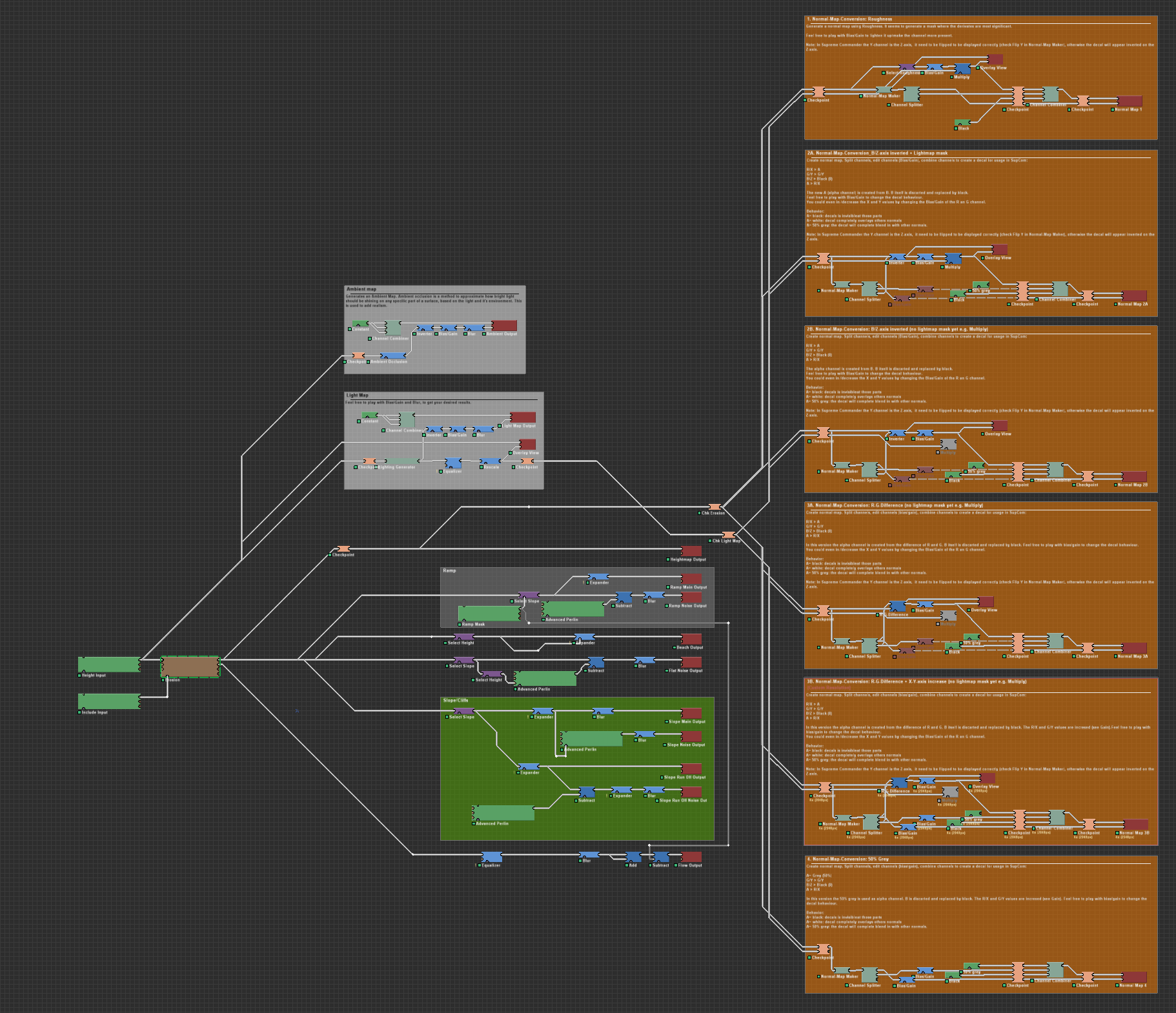Click the '3A. Normal-Map-Conversion' group title
This screenshot has height=1013, width=1176.
point(894,505)
